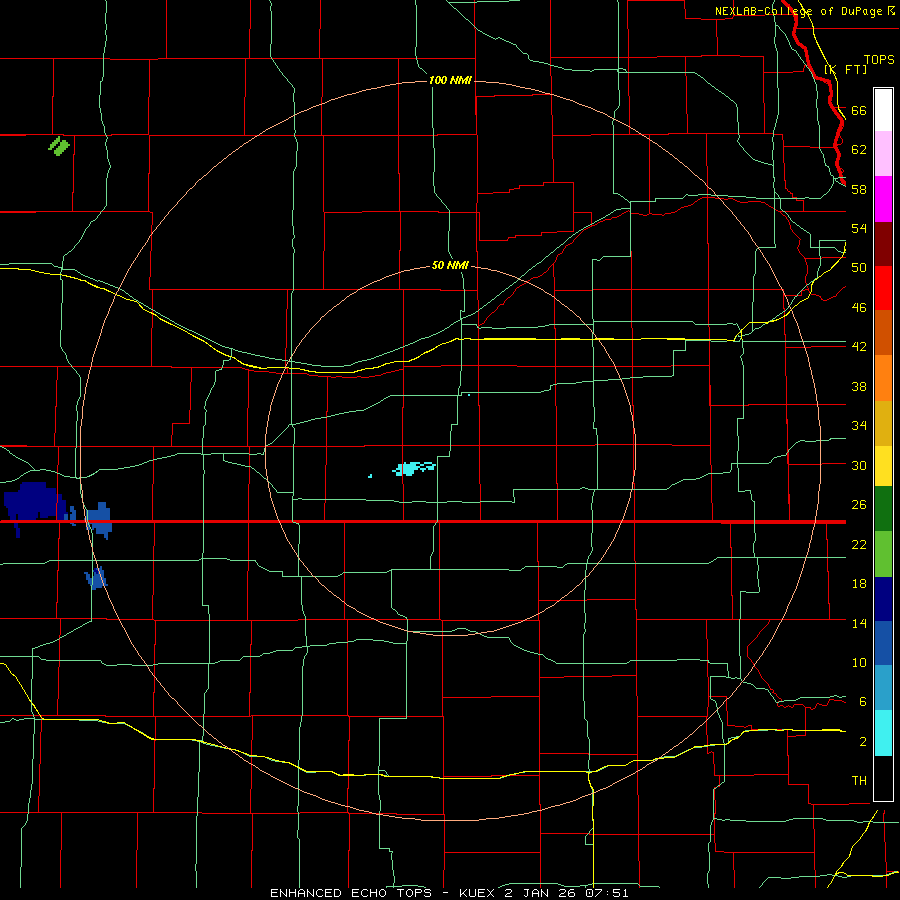The width and height of the screenshot is (900, 900).
Task: Click the "54" legend value
Action: point(859,228)
